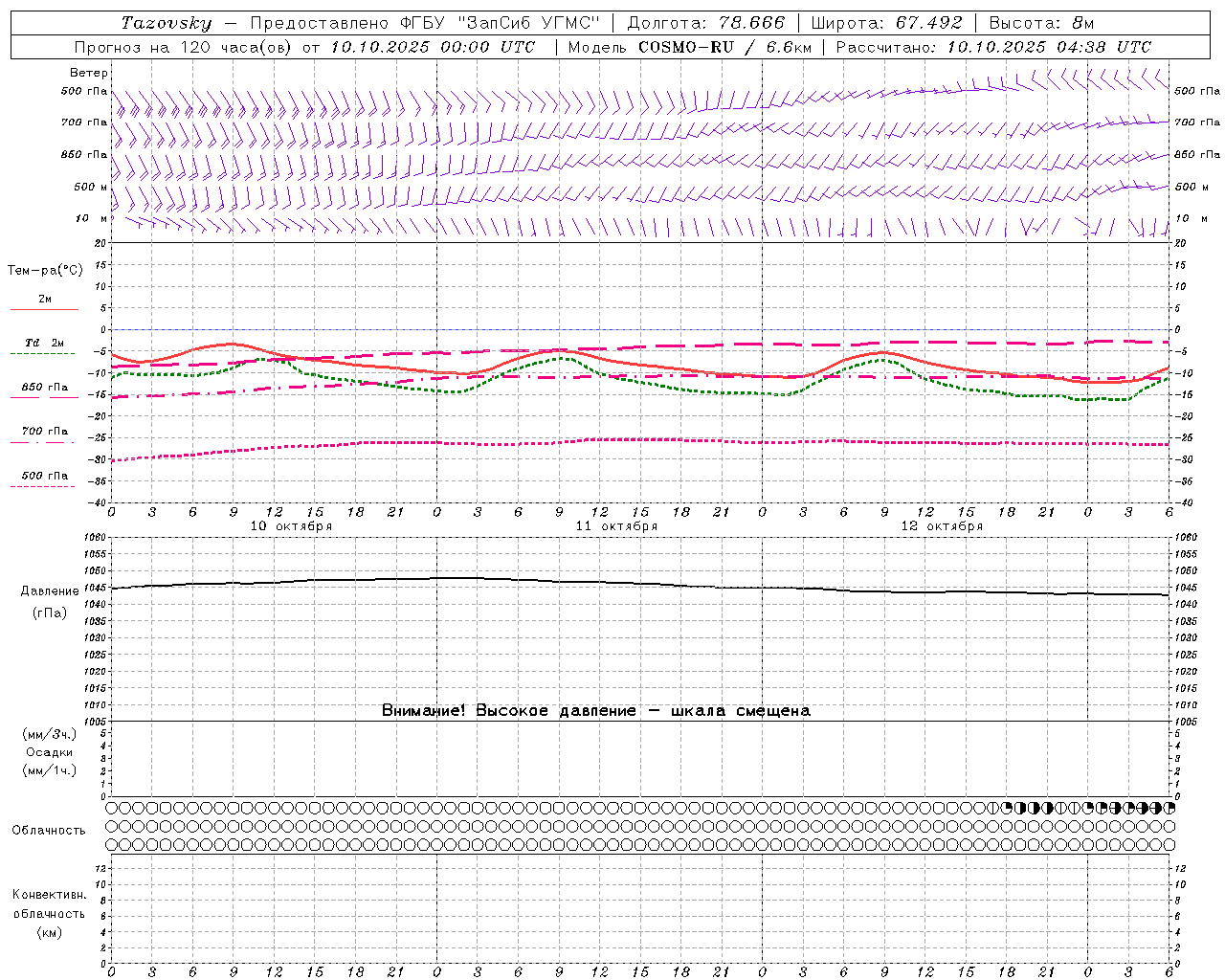Click the 500 м wind level label on left
1225x980 pixels.
point(91,187)
